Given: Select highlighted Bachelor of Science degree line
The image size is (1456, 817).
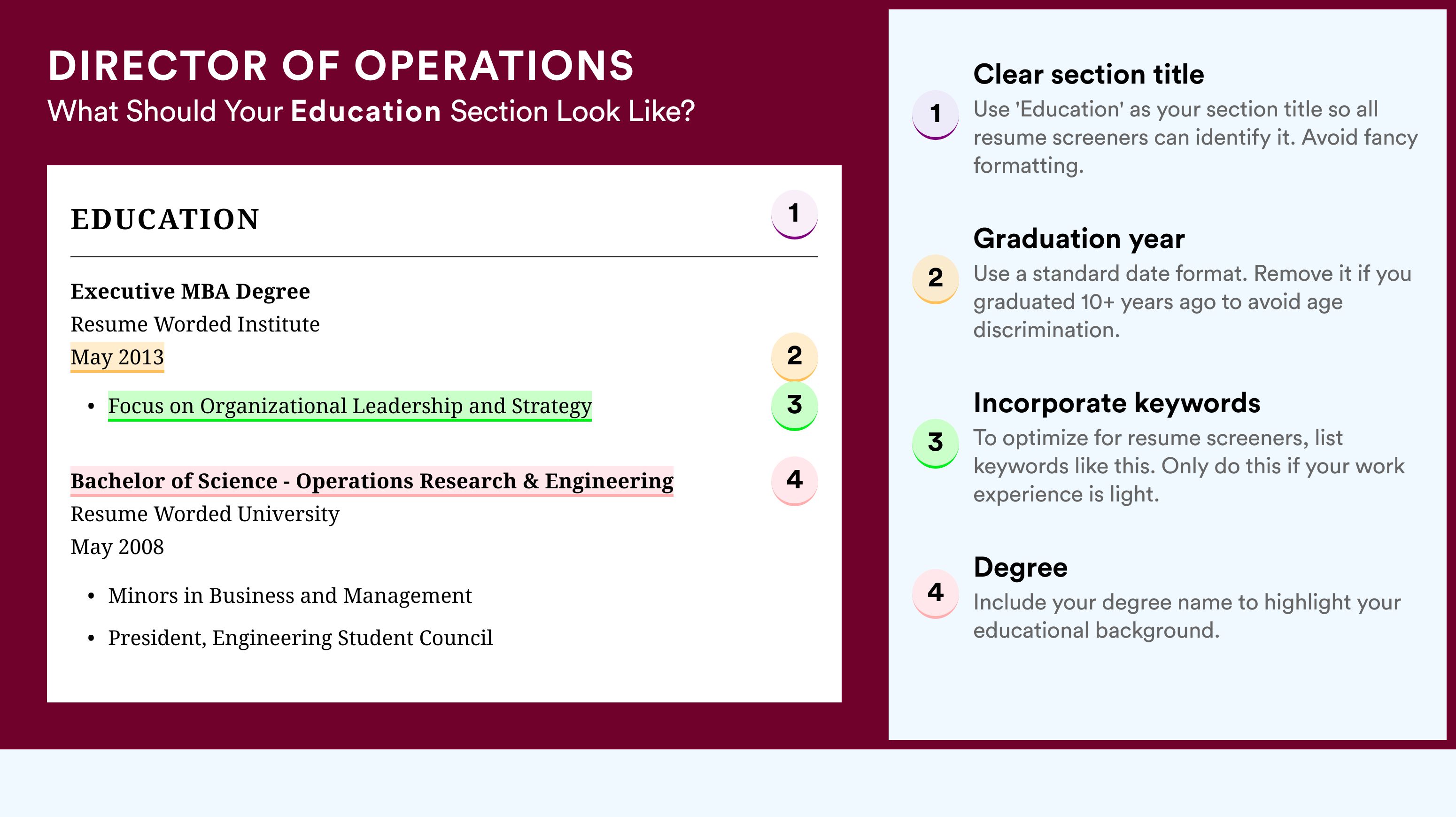Looking at the screenshot, I should point(372,481).
